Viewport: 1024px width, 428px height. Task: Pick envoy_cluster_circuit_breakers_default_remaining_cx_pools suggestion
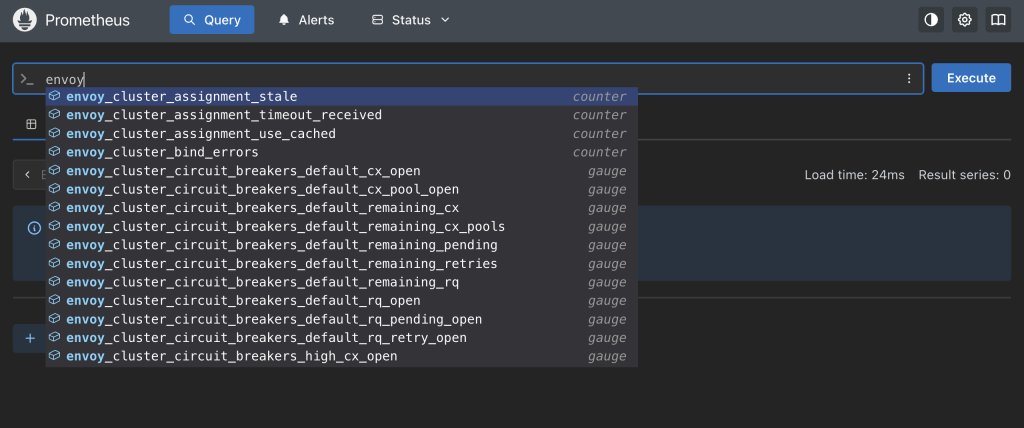342,227
